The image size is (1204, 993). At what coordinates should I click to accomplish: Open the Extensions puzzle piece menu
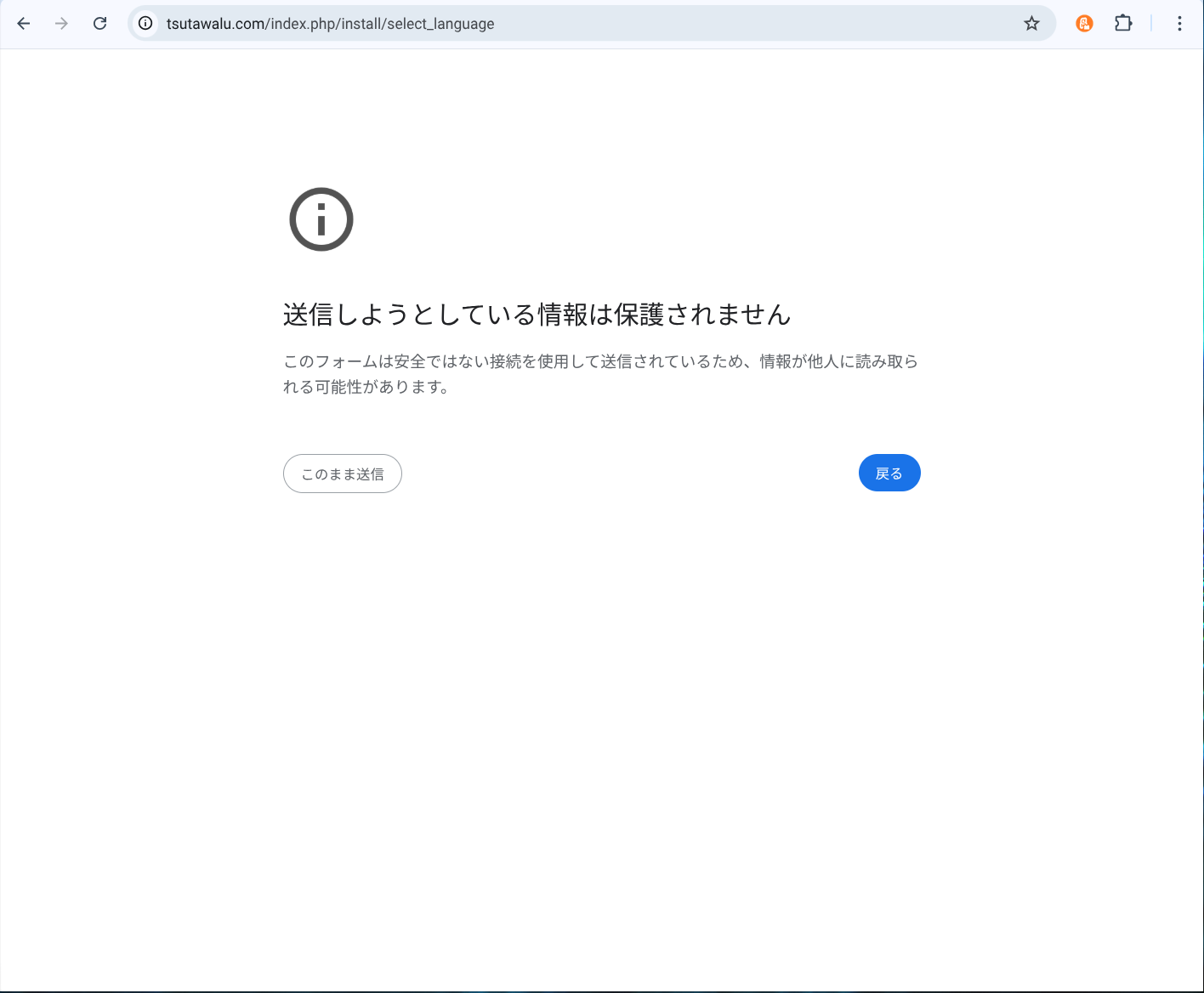tap(1123, 24)
